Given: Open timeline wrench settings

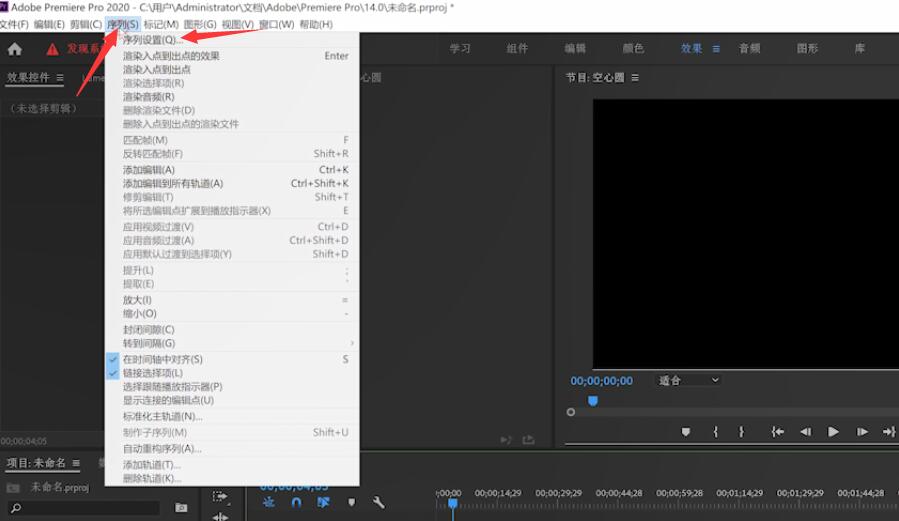Looking at the screenshot, I should pyautogui.click(x=378, y=503).
